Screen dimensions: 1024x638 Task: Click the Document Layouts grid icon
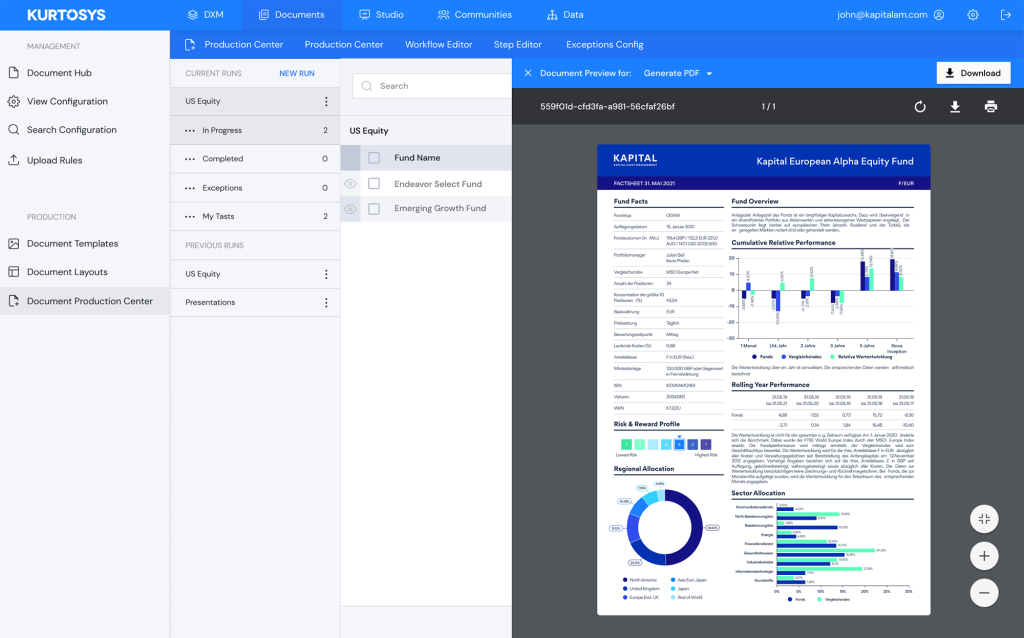(x=14, y=272)
